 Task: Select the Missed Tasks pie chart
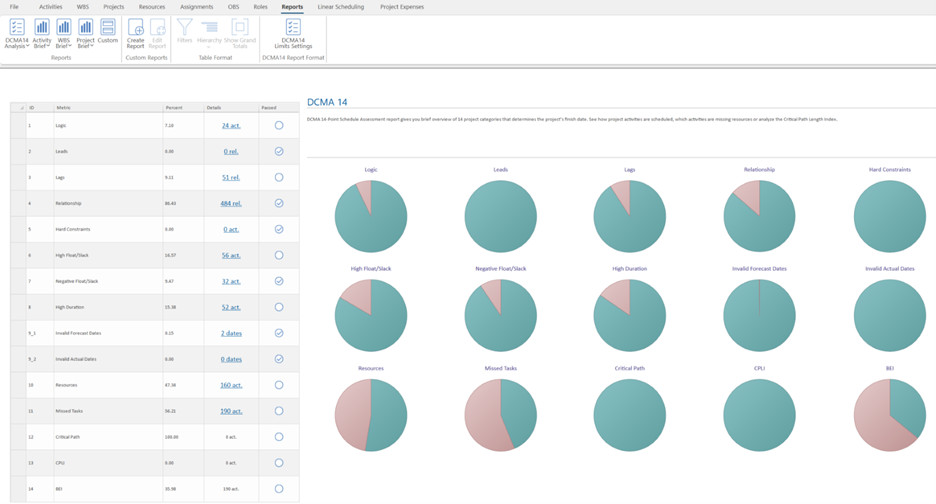pyautogui.click(x=501, y=415)
